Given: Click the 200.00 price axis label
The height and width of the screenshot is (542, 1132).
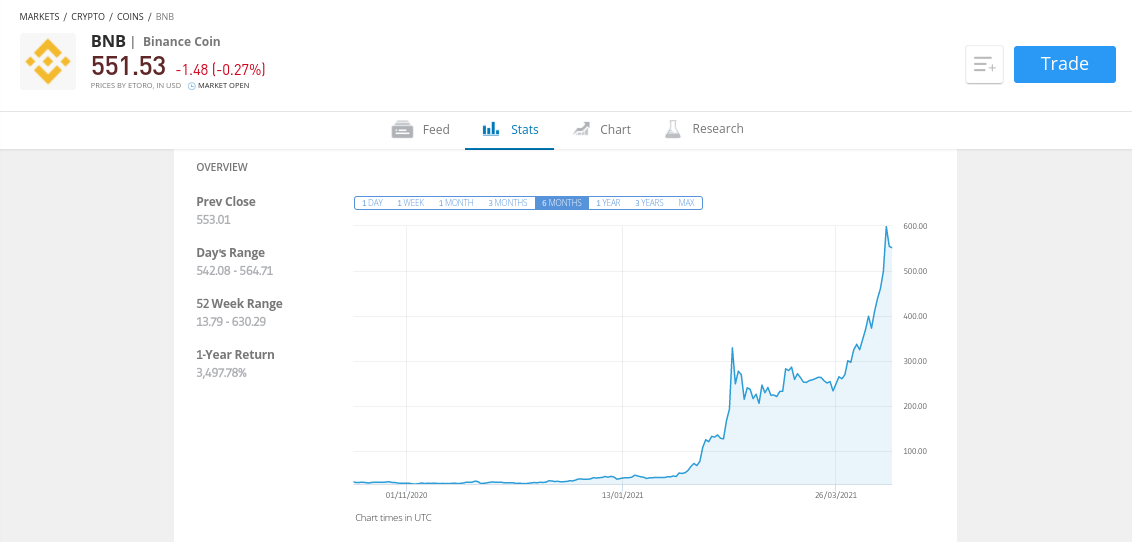Looking at the screenshot, I should click(x=915, y=406).
